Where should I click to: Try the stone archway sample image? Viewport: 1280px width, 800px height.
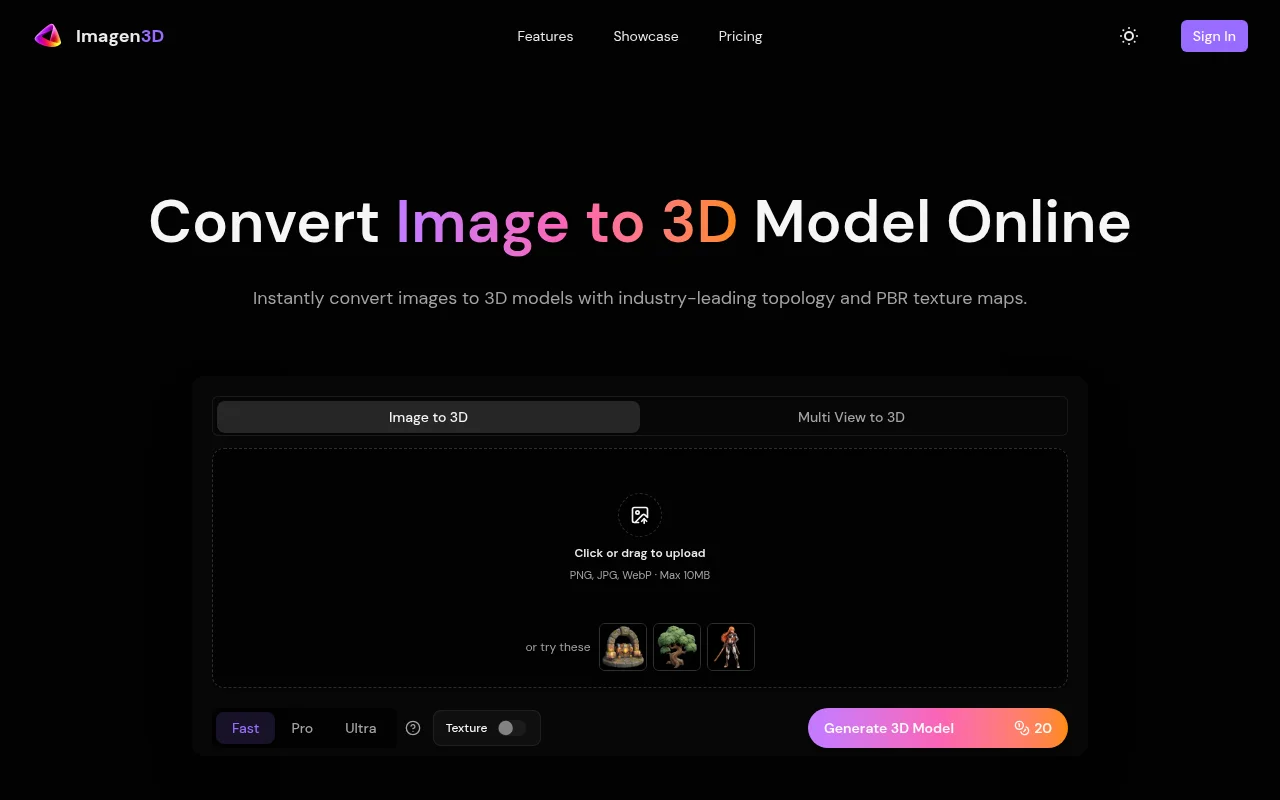tap(623, 647)
